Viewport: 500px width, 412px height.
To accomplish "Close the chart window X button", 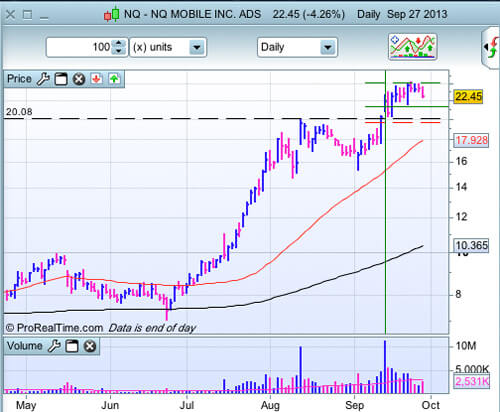I will coord(10,15).
